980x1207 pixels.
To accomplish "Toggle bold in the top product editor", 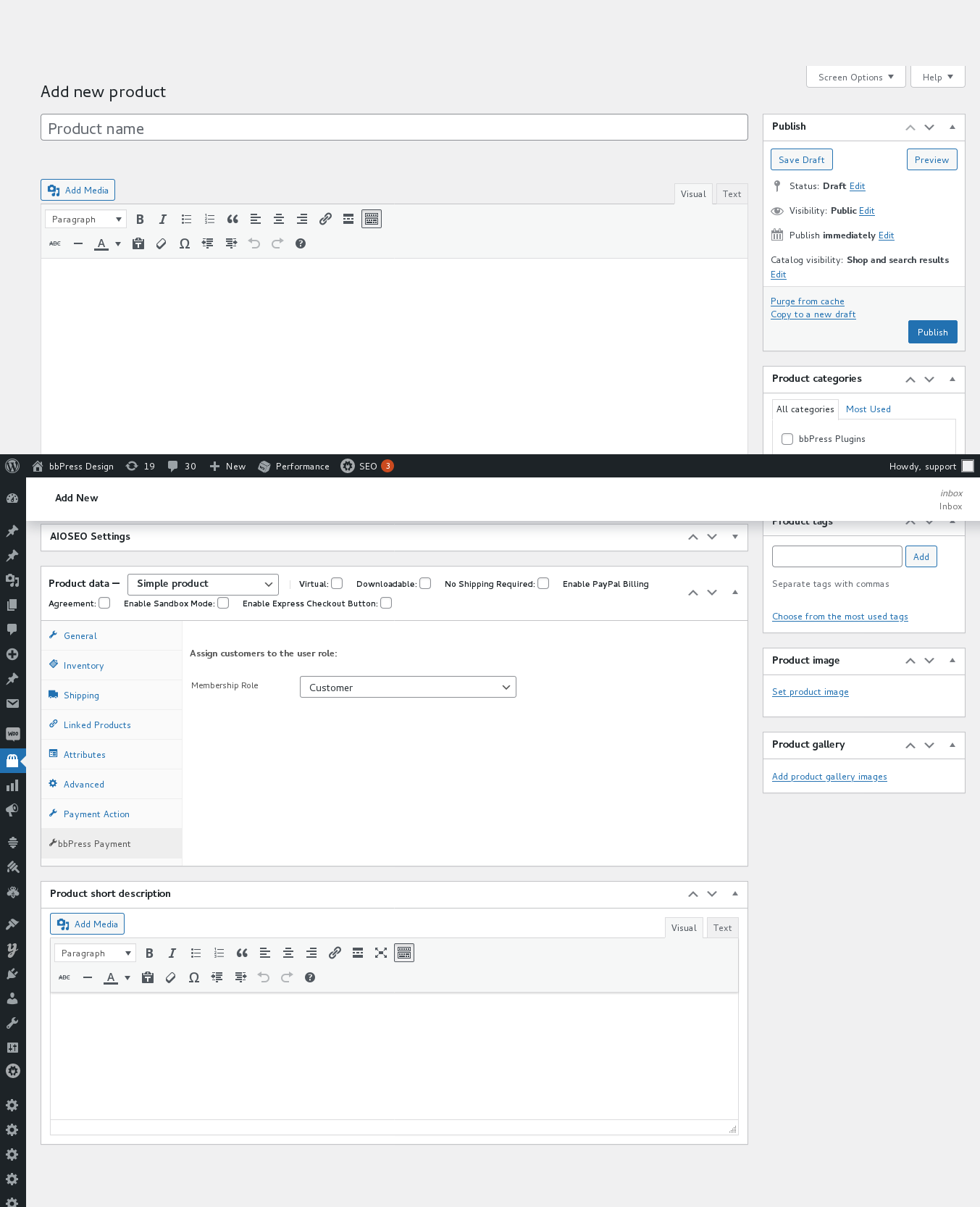I will tap(140, 219).
